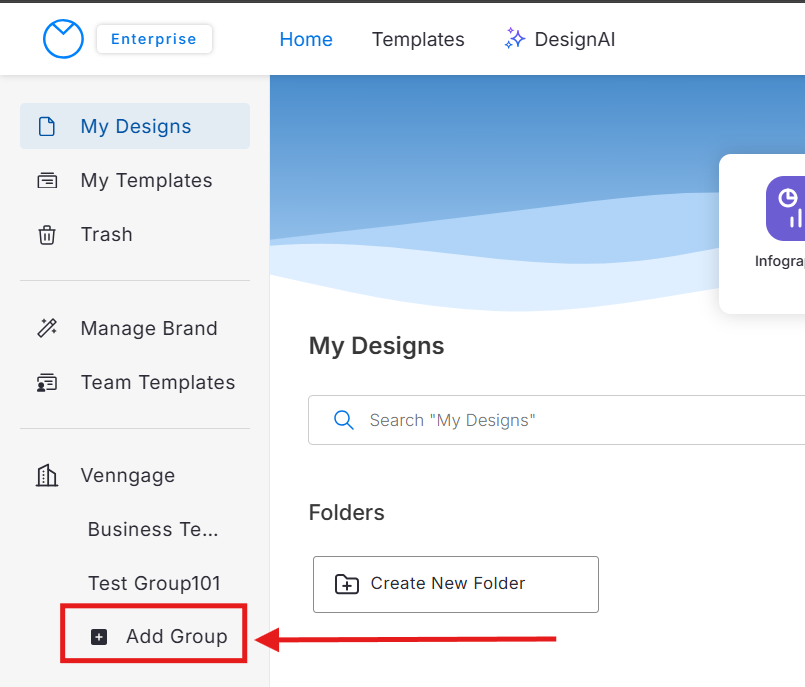Open My Templates from the sidebar icon

coord(47,181)
